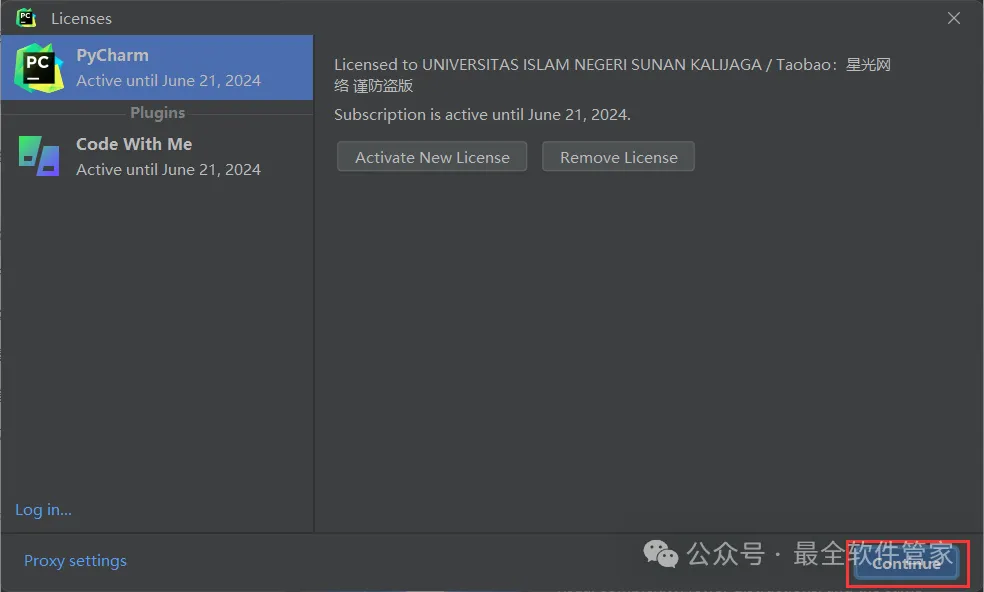Click 'Active until June 21, 2024' under PyCharm
984x592 pixels.
pos(168,81)
